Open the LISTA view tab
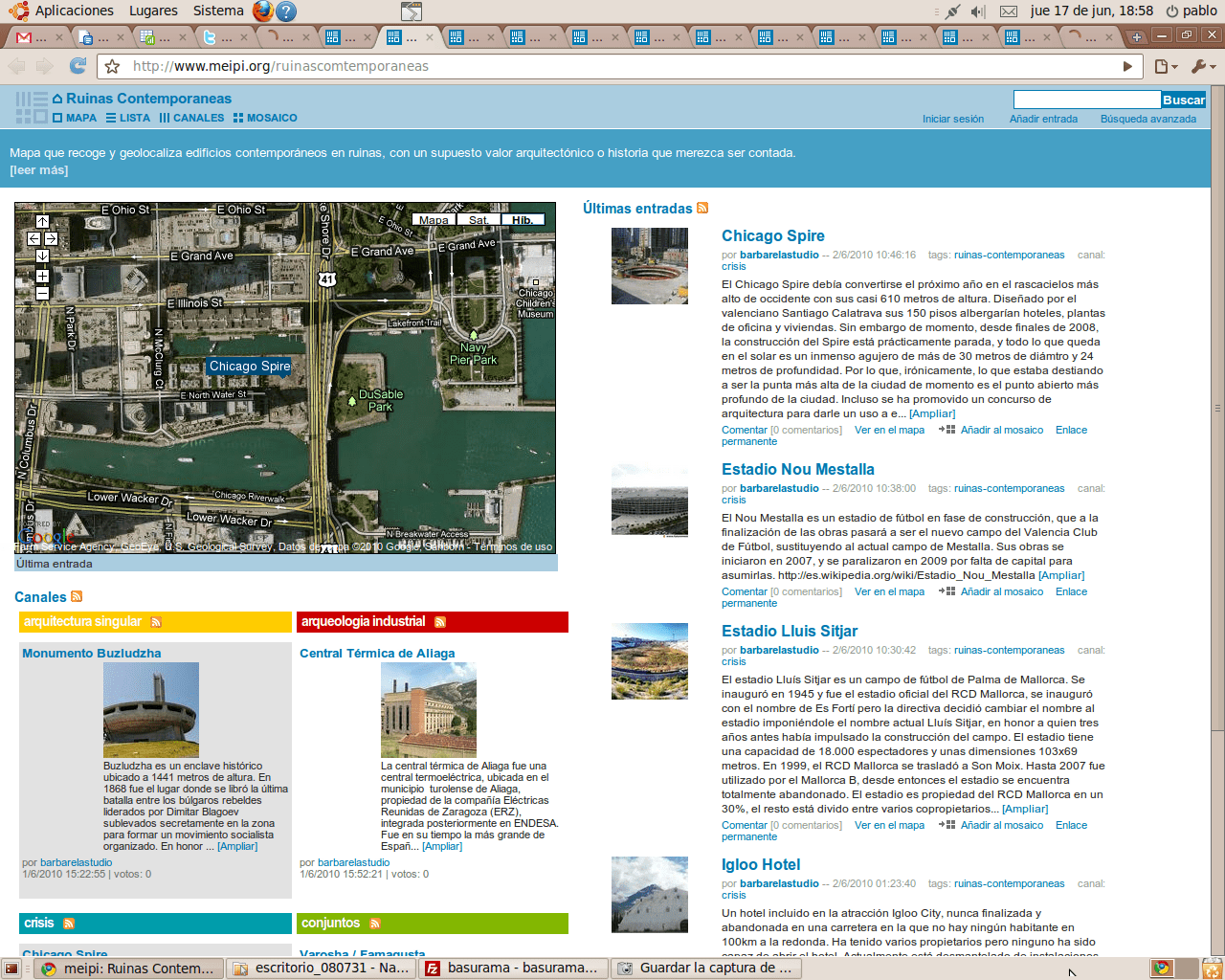This screenshot has width=1225, height=980. coord(128,118)
